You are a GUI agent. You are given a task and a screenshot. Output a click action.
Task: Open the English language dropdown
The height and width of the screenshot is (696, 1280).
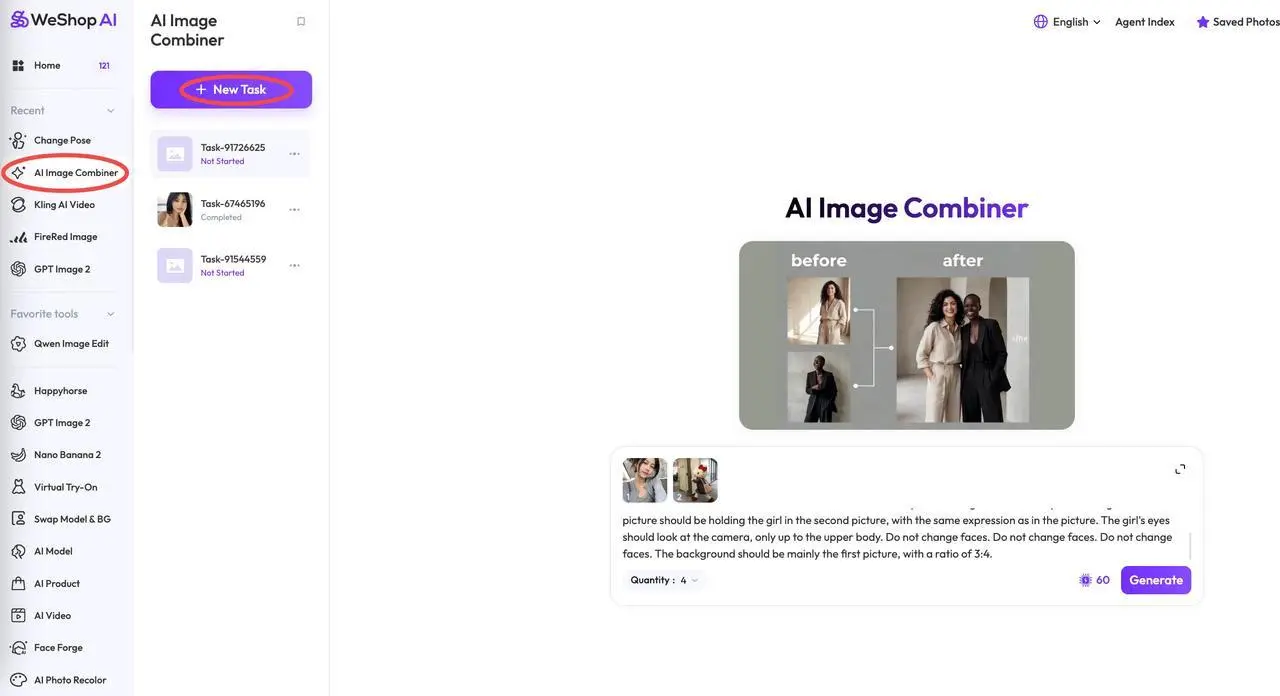(1067, 21)
